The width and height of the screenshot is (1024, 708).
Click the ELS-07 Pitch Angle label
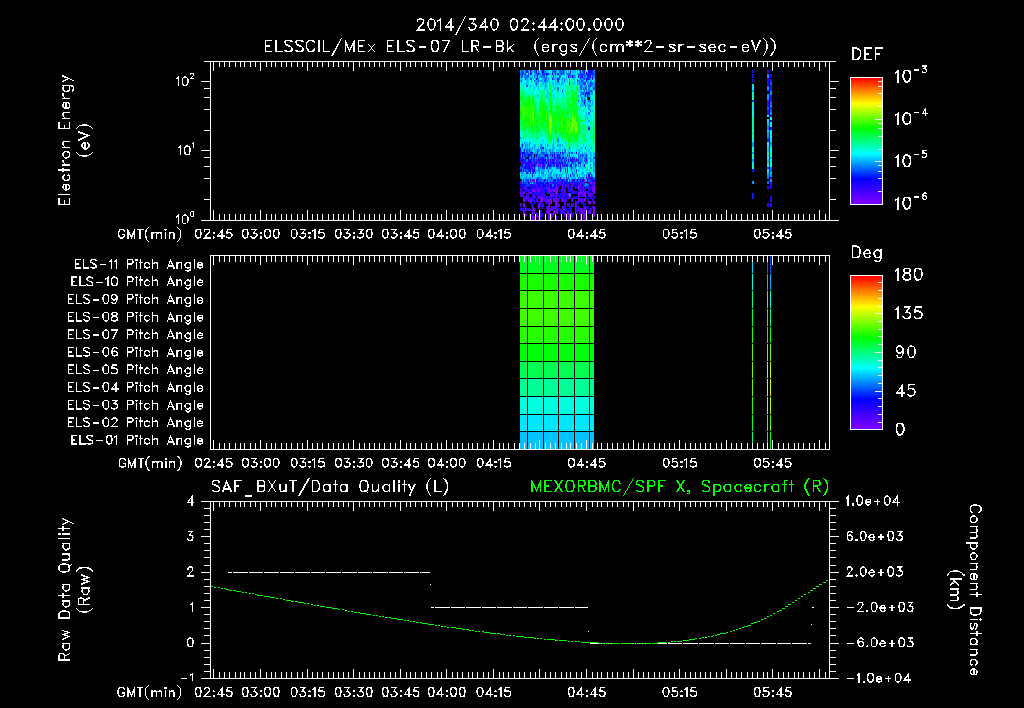(x=135, y=334)
